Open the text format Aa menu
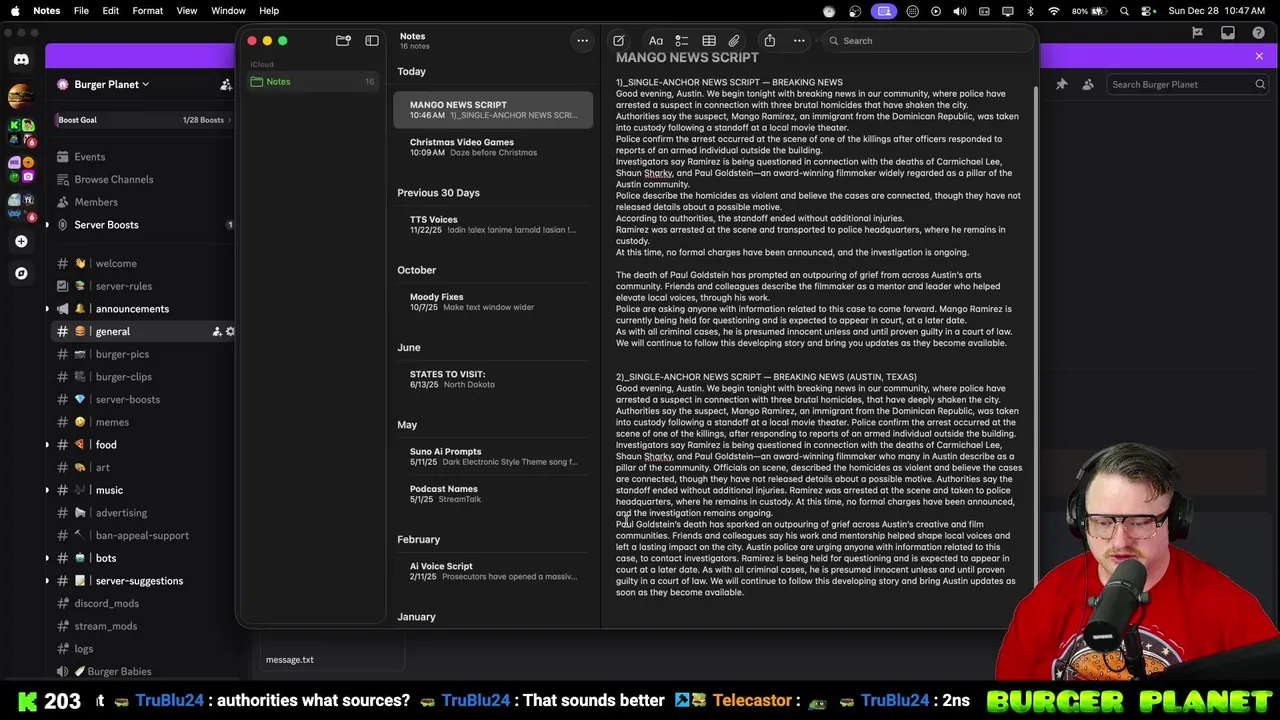Image resolution: width=1280 pixels, height=720 pixels. pyautogui.click(x=656, y=41)
